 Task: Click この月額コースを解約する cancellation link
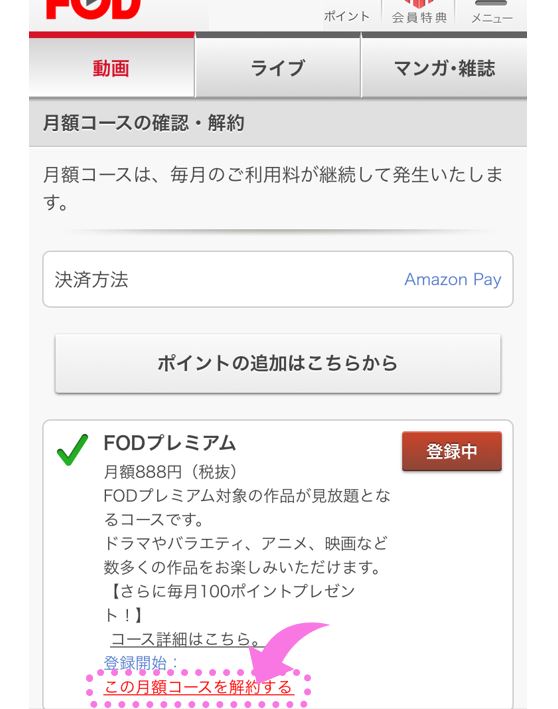[199, 687]
